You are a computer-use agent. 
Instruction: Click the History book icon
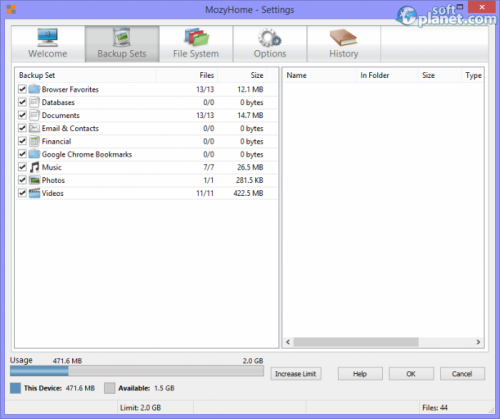tap(343, 38)
